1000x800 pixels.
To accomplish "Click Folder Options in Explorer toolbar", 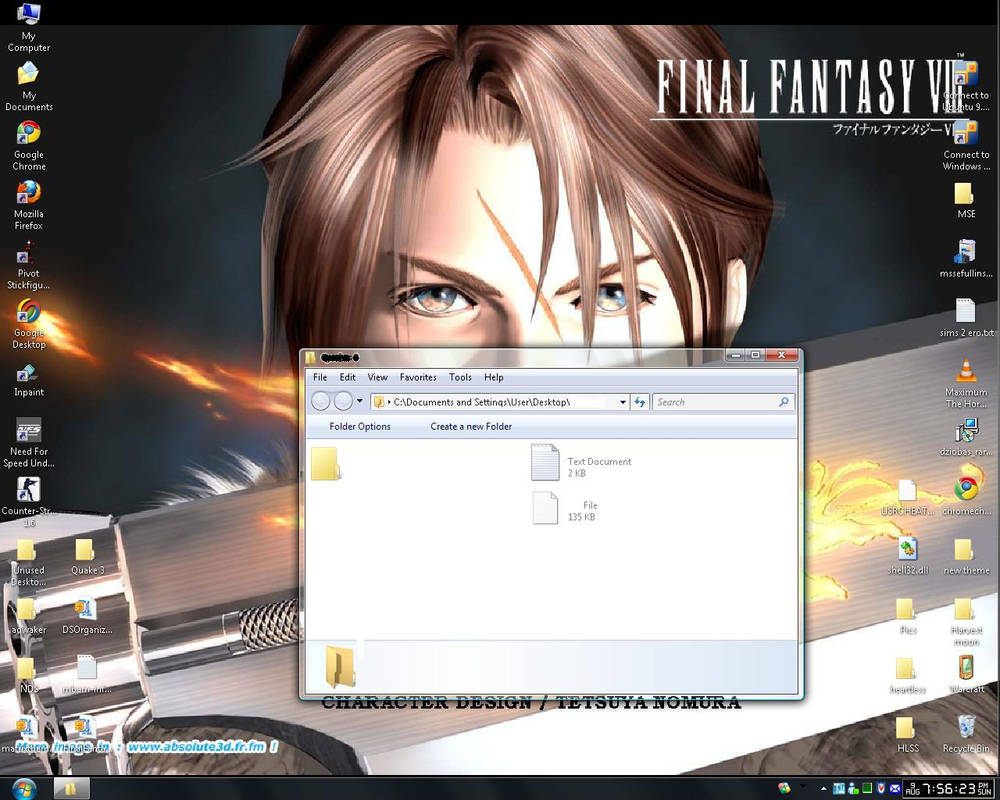I will pos(360,426).
